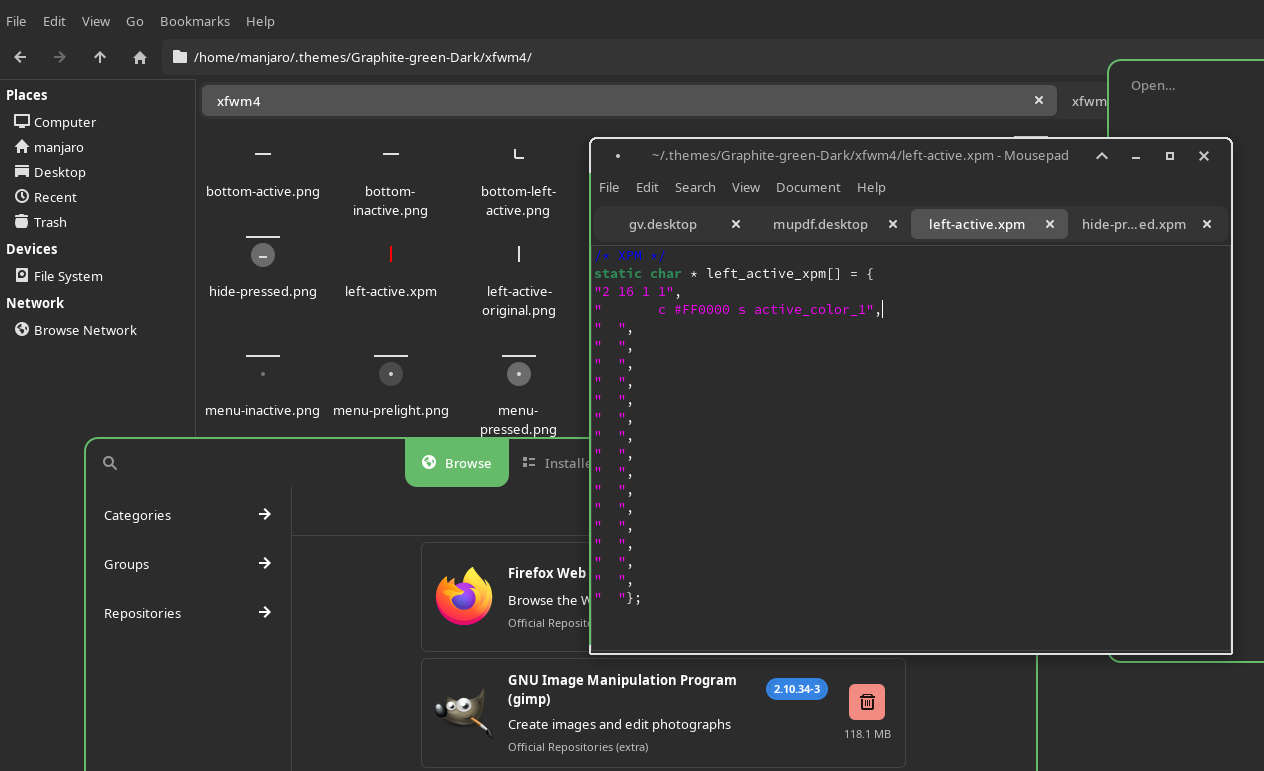Image resolution: width=1264 pixels, height=771 pixels.
Task: Select Computer in the Places sidebar
Action: point(63,121)
